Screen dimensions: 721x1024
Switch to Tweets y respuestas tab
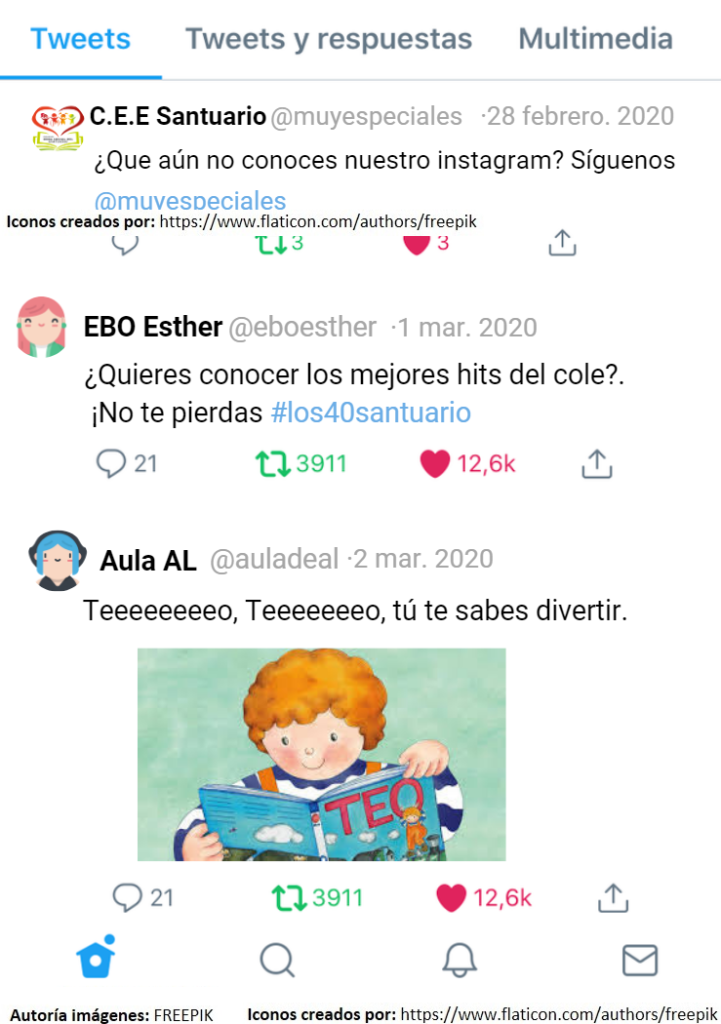coord(328,39)
